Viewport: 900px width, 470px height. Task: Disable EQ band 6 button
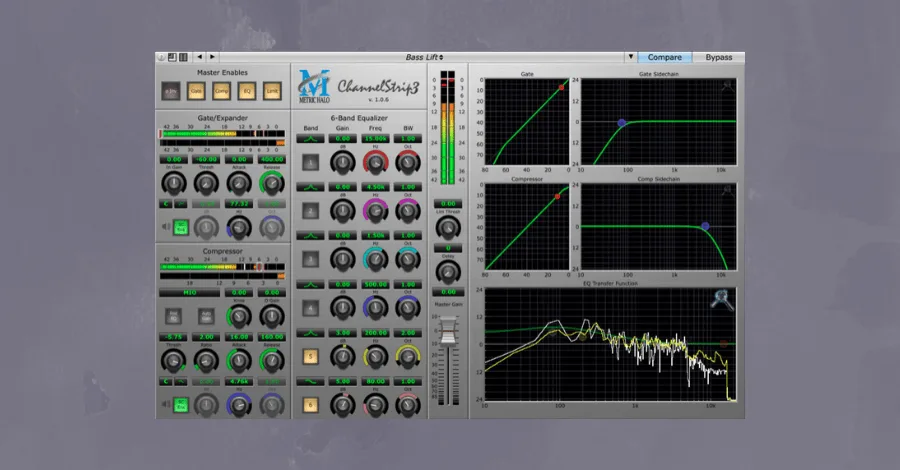point(311,405)
